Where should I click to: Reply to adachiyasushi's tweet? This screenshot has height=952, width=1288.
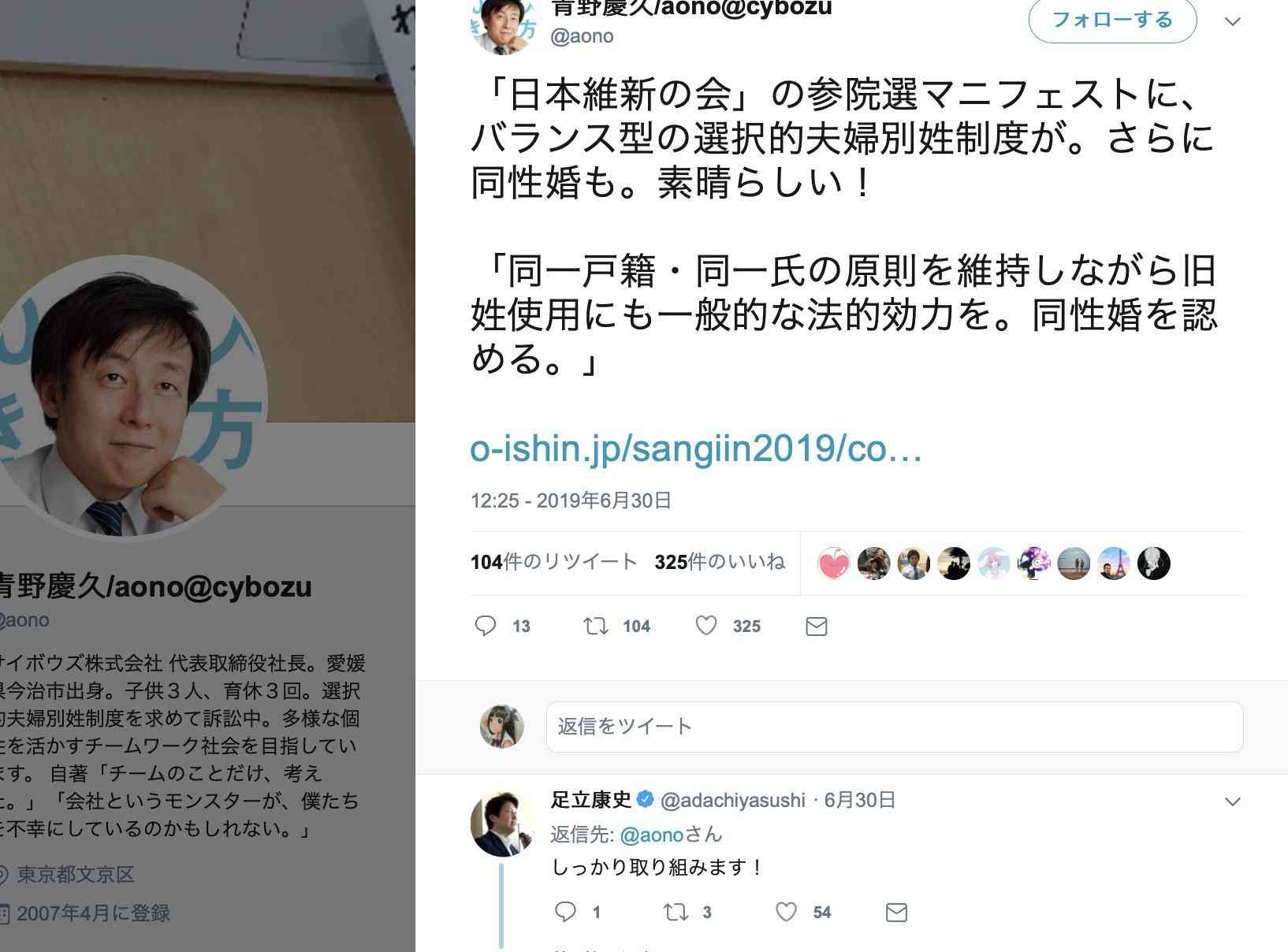coord(566,912)
